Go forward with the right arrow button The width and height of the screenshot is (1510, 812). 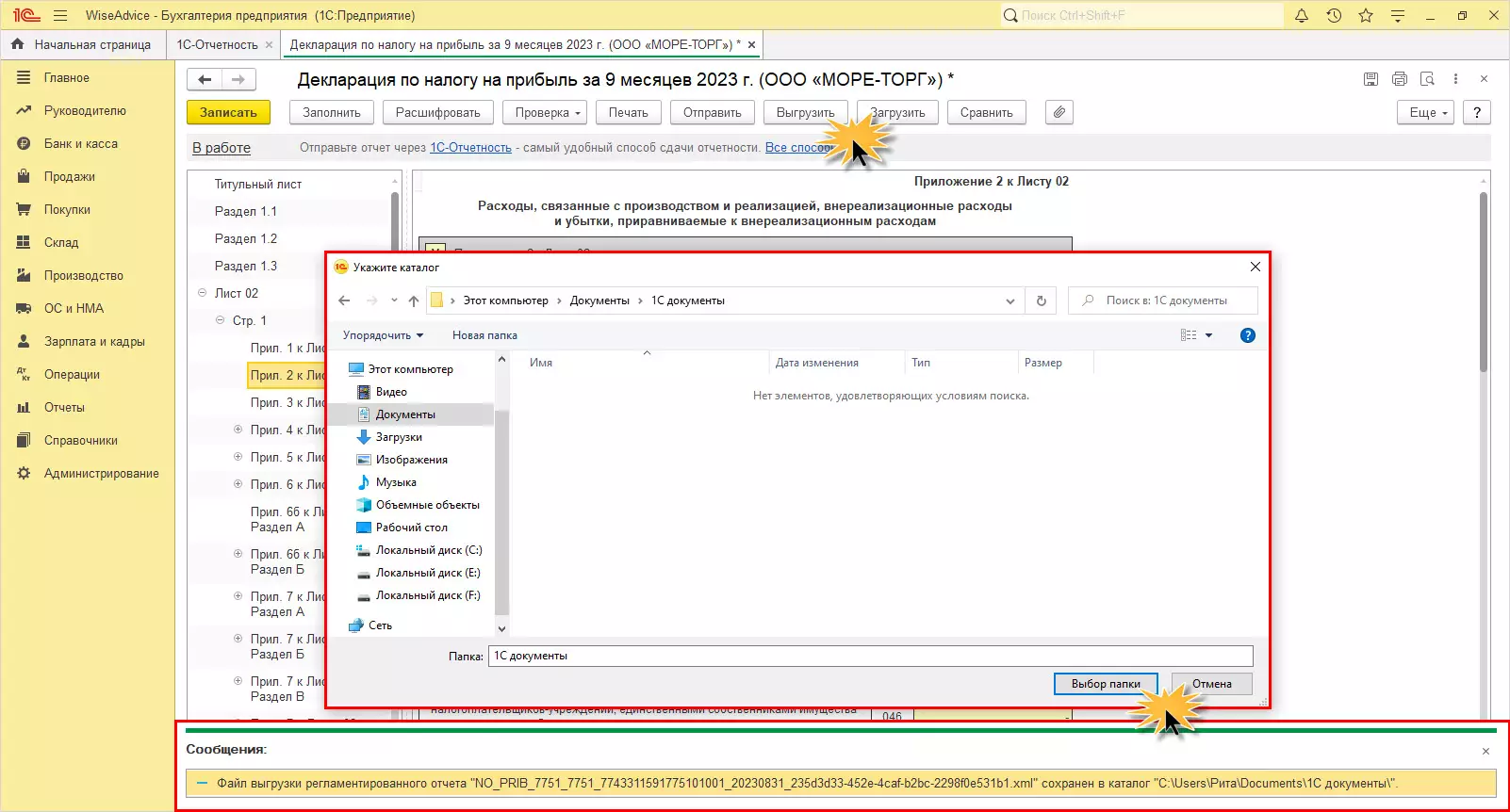point(238,80)
